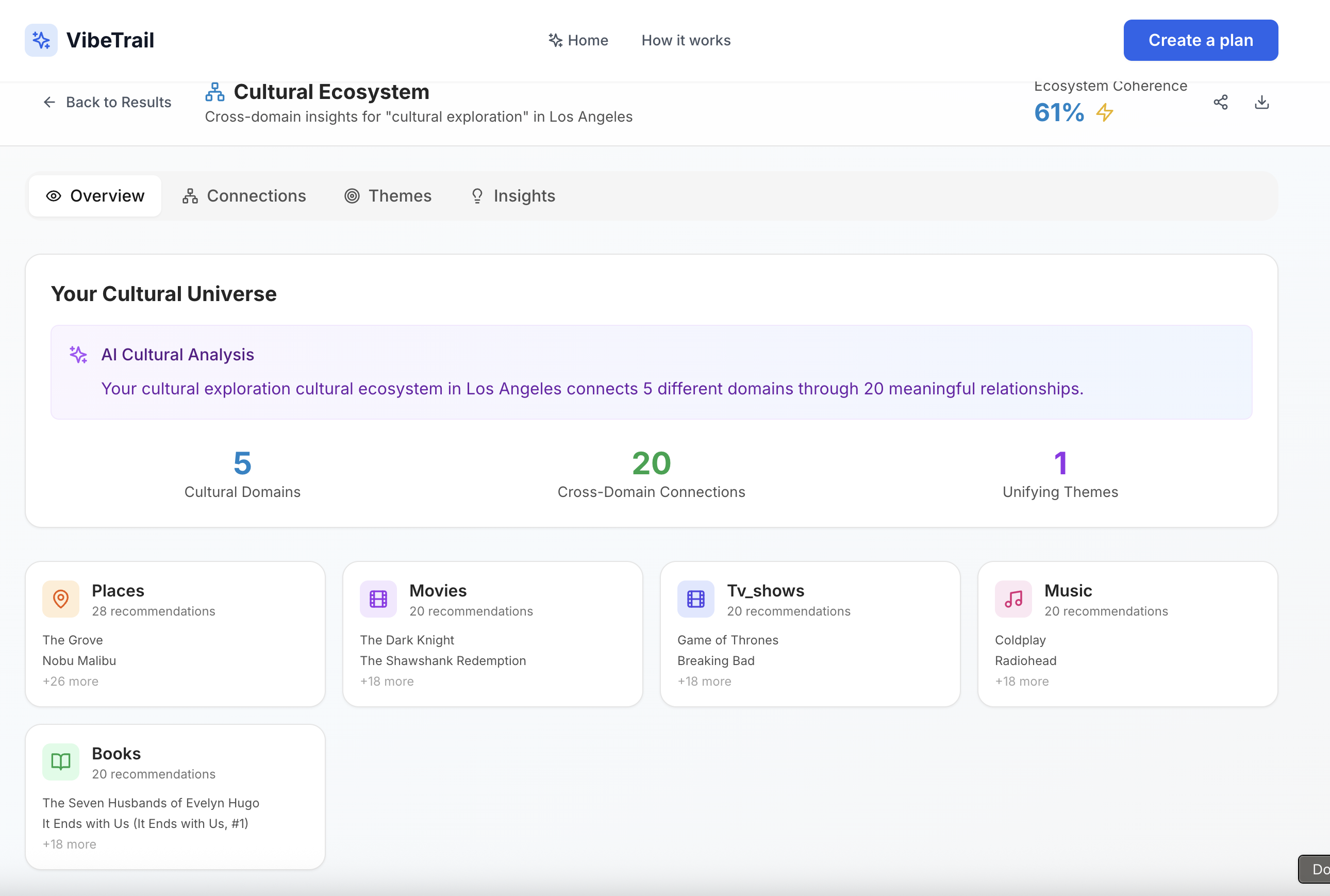The image size is (1330, 896).
Task: Open How it works link
Action: pos(686,41)
